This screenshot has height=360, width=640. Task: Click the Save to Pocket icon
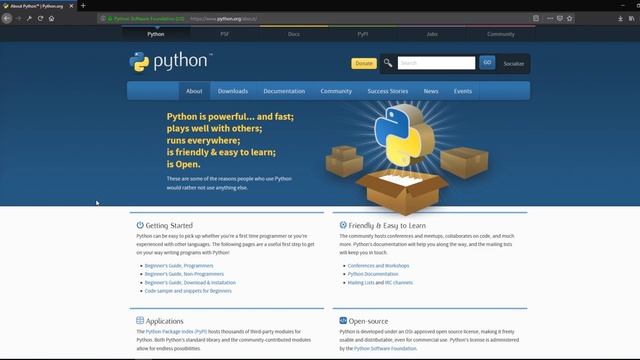click(x=560, y=18)
